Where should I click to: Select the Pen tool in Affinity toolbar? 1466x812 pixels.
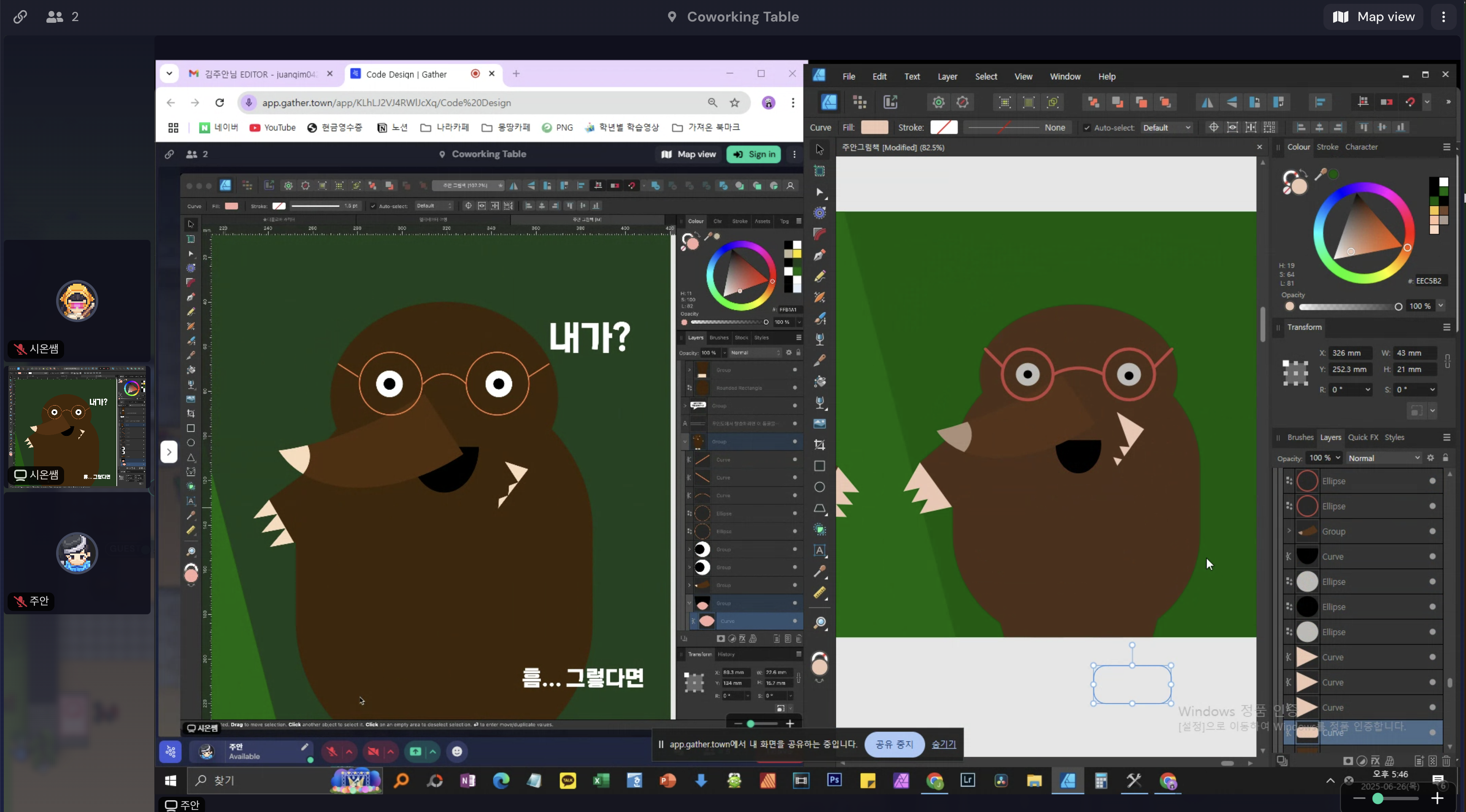pyautogui.click(x=819, y=255)
